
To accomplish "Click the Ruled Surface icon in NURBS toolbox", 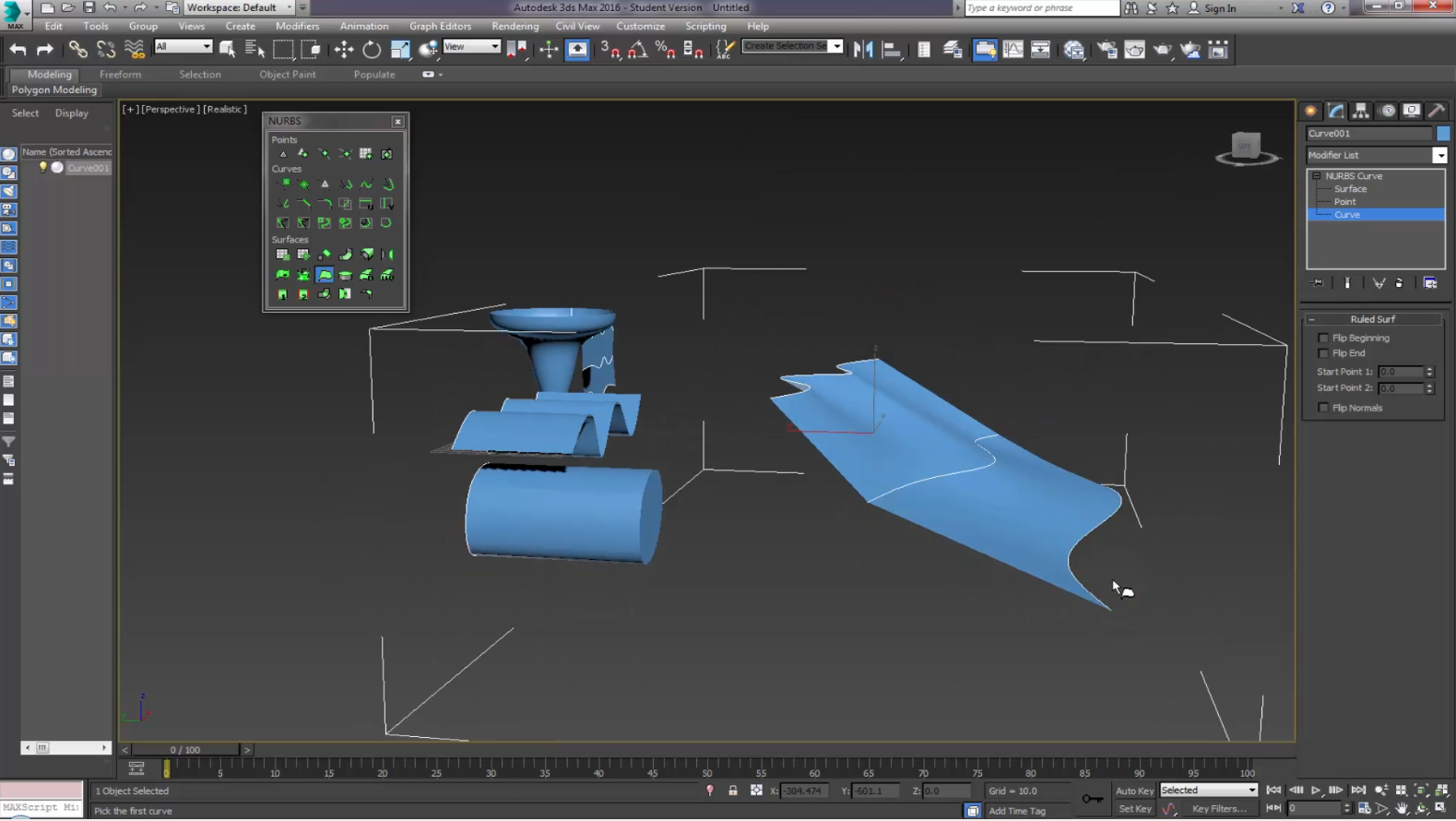I will 325,275.
